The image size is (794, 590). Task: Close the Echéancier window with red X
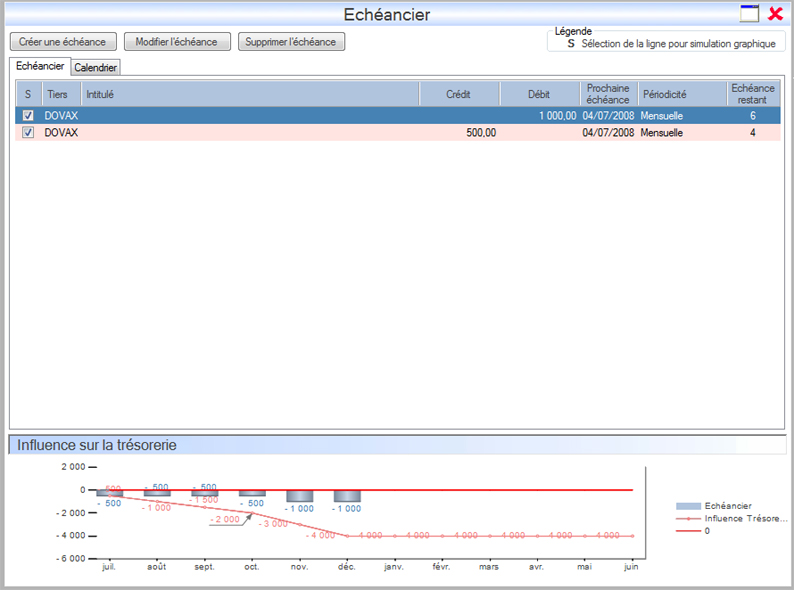[775, 14]
